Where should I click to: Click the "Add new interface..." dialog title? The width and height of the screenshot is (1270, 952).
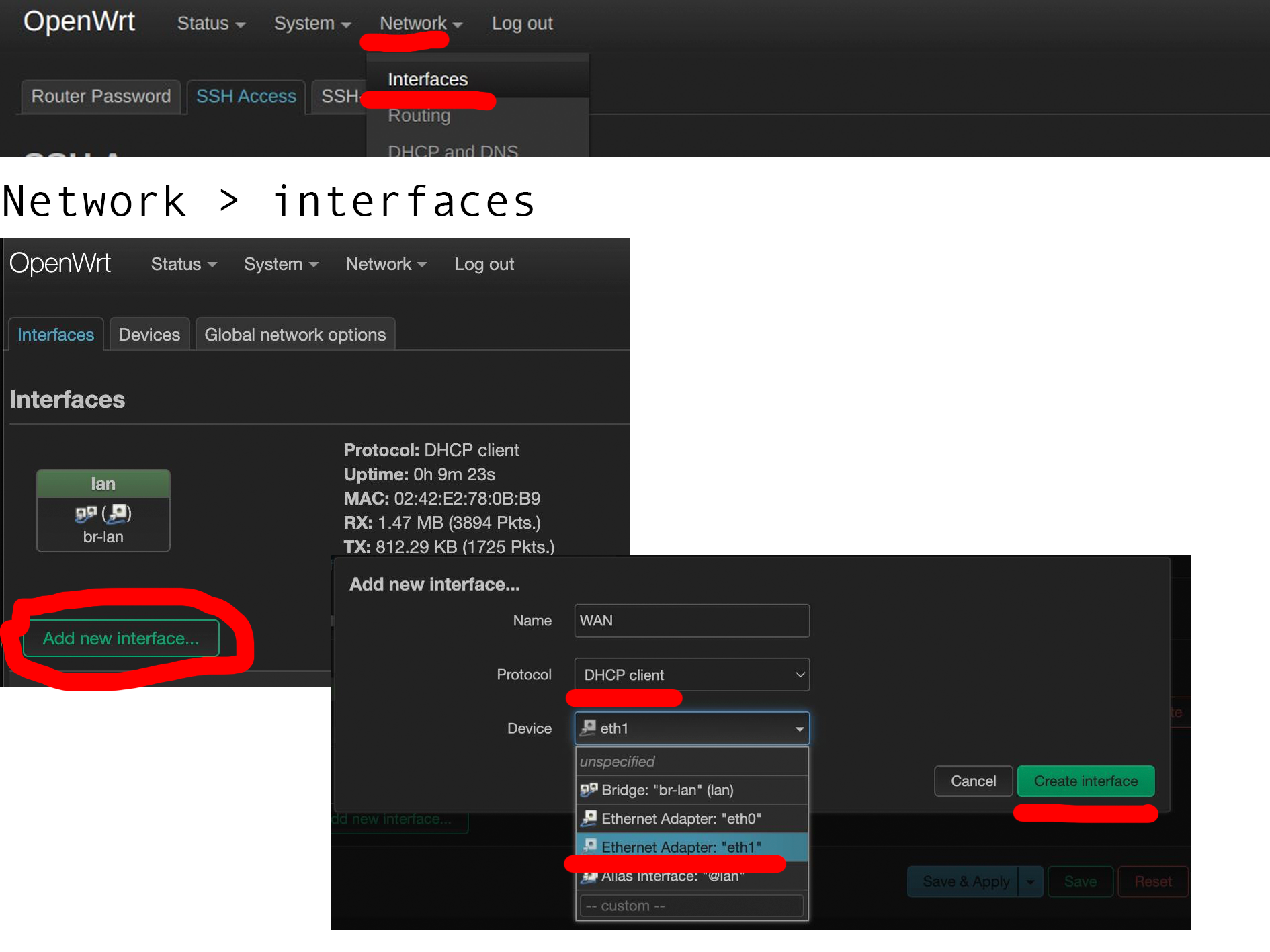point(435,585)
